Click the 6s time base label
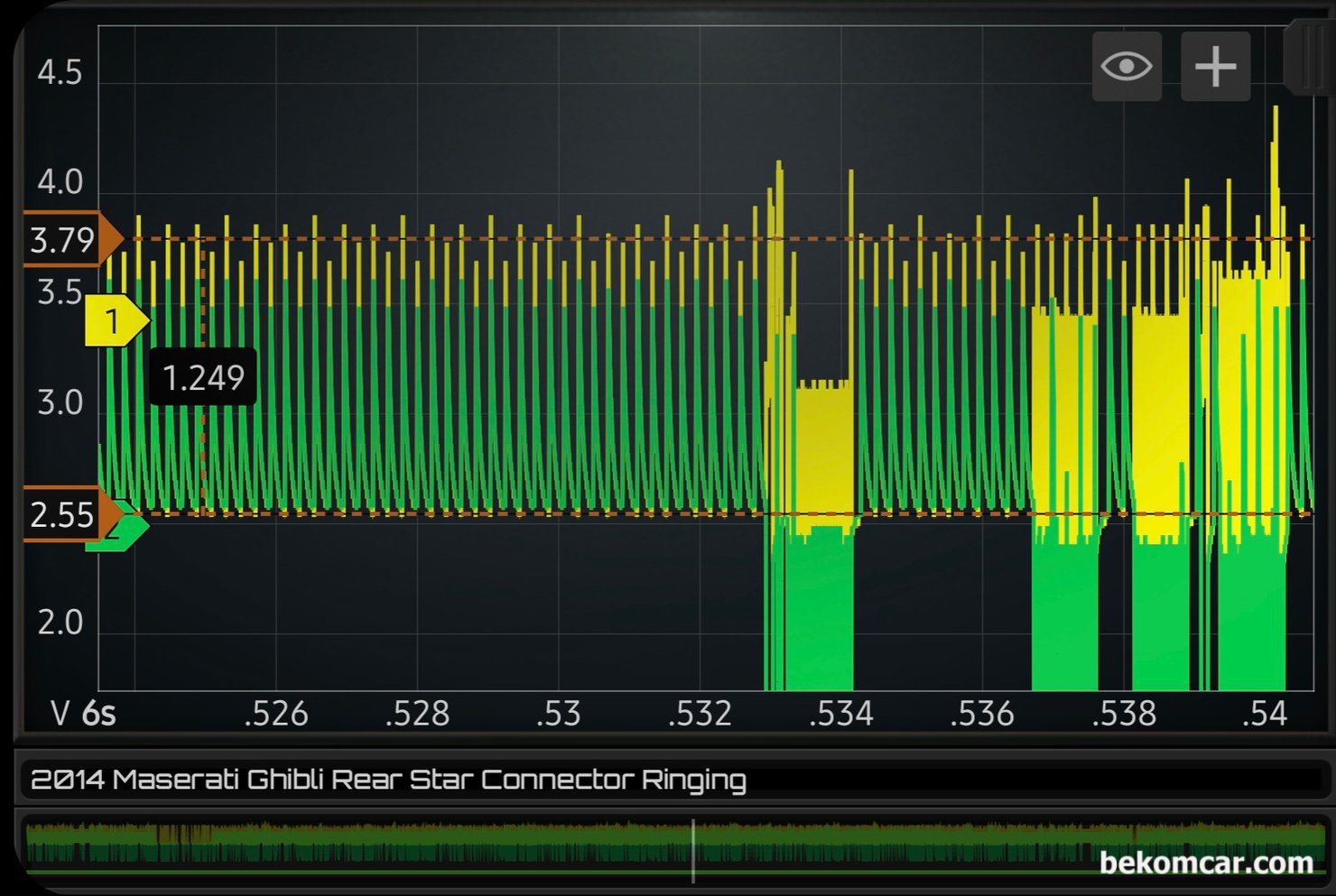 click(99, 714)
